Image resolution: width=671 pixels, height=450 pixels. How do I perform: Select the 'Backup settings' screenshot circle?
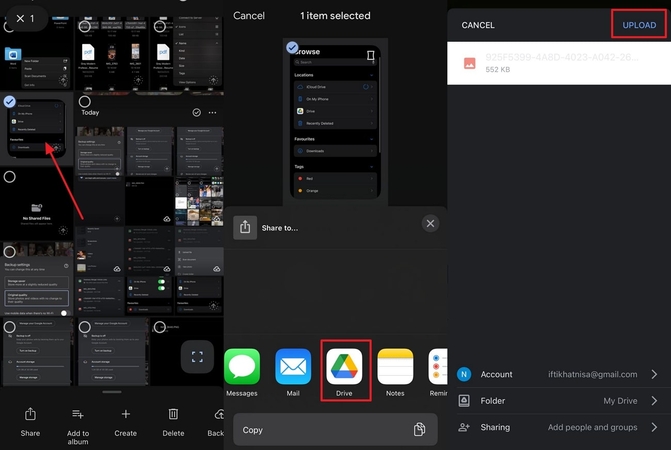coord(9,252)
